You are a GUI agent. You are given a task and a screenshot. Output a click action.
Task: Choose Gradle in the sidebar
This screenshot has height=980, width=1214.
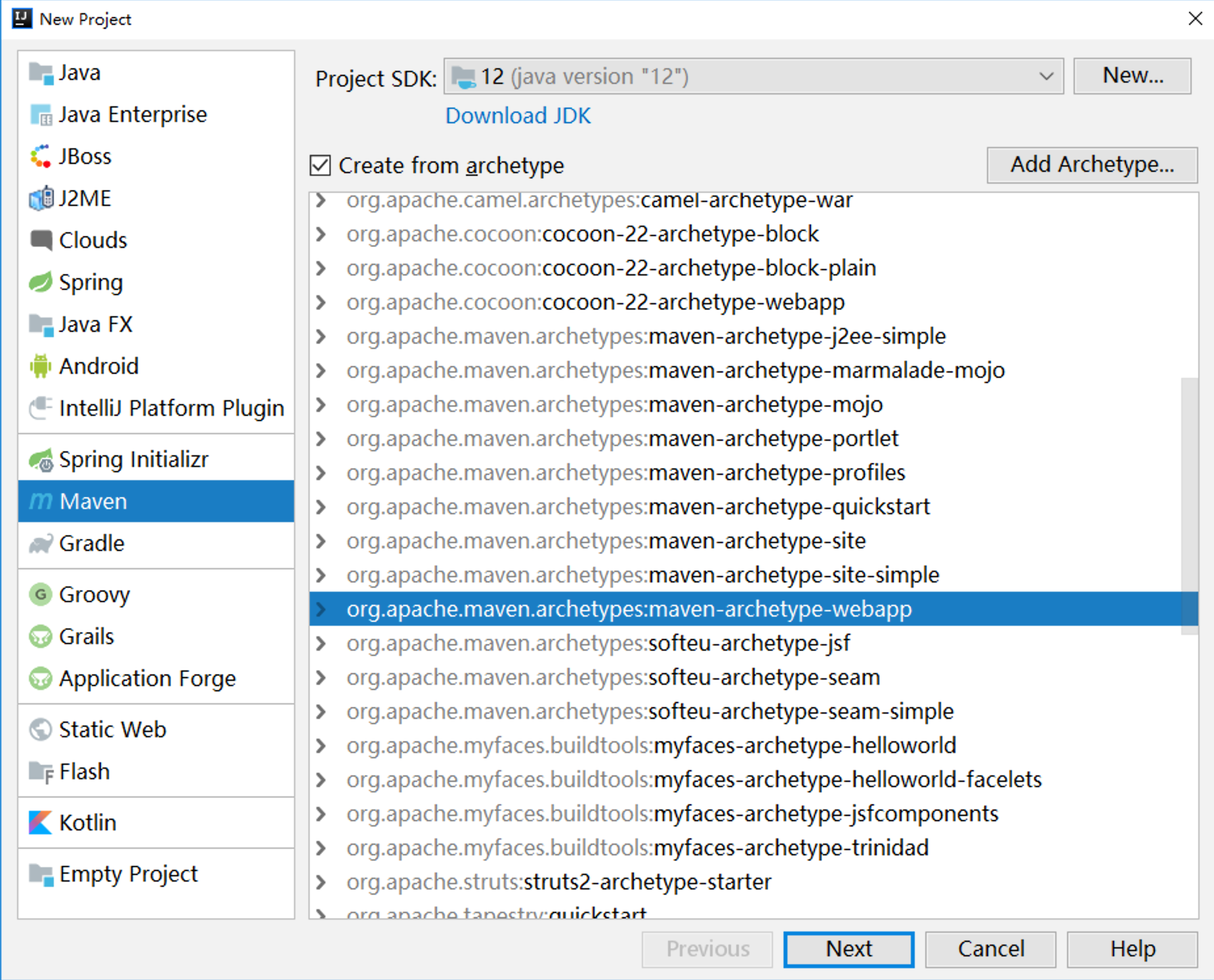(x=156, y=544)
